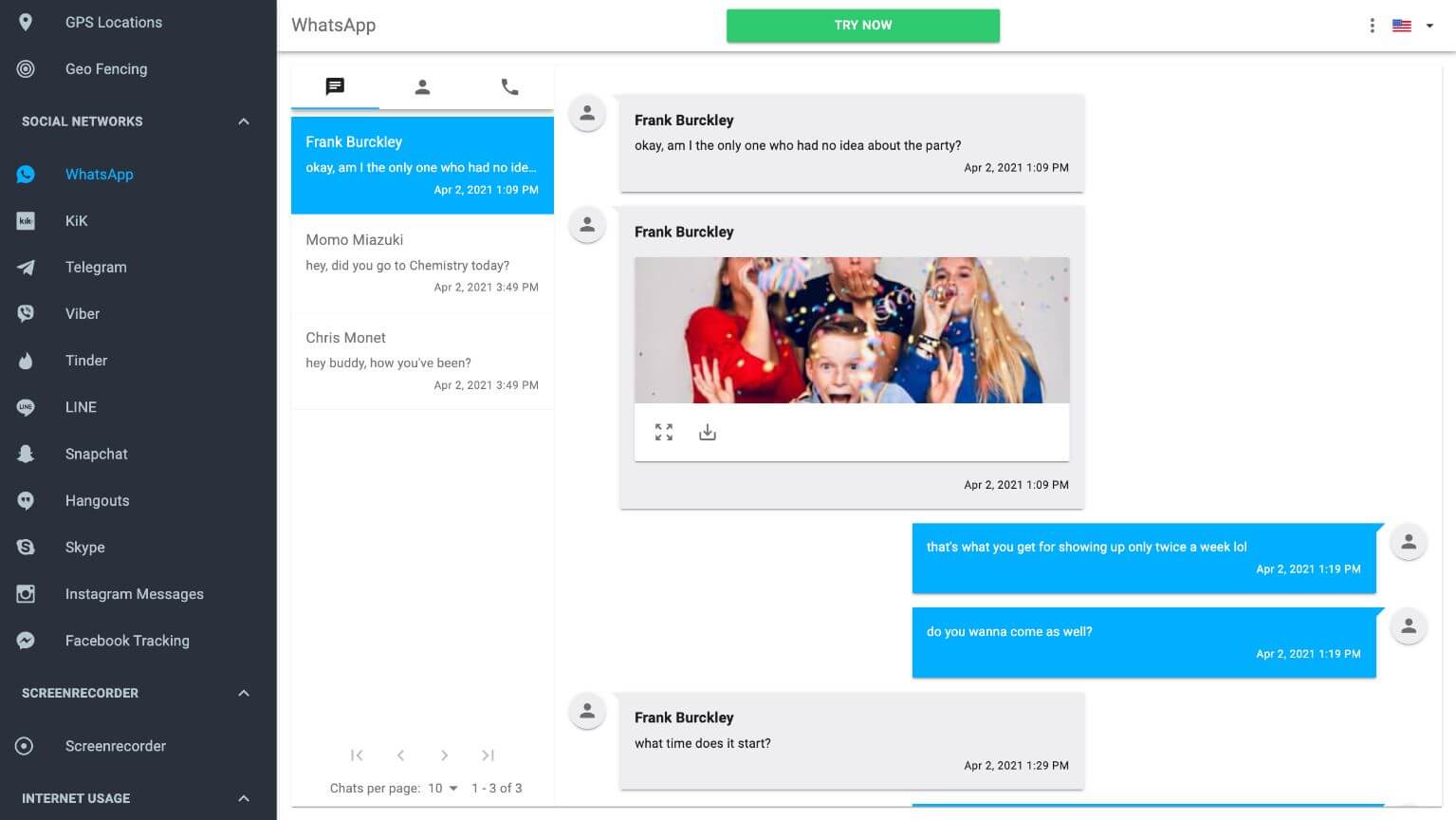Collapse the Social Networks section
Image resolution: width=1456 pixels, height=820 pixels.
(x=243, y=121)
